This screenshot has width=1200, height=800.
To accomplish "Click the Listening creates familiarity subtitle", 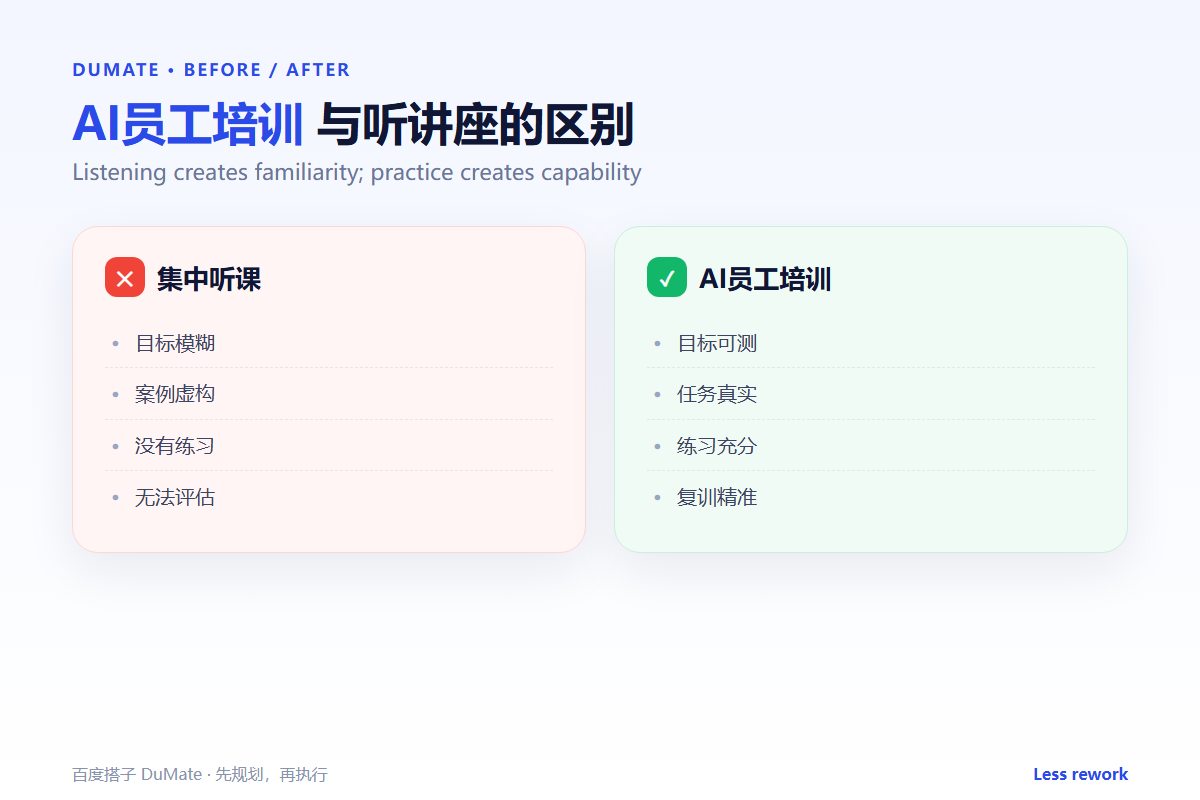I will click(357, 172).
